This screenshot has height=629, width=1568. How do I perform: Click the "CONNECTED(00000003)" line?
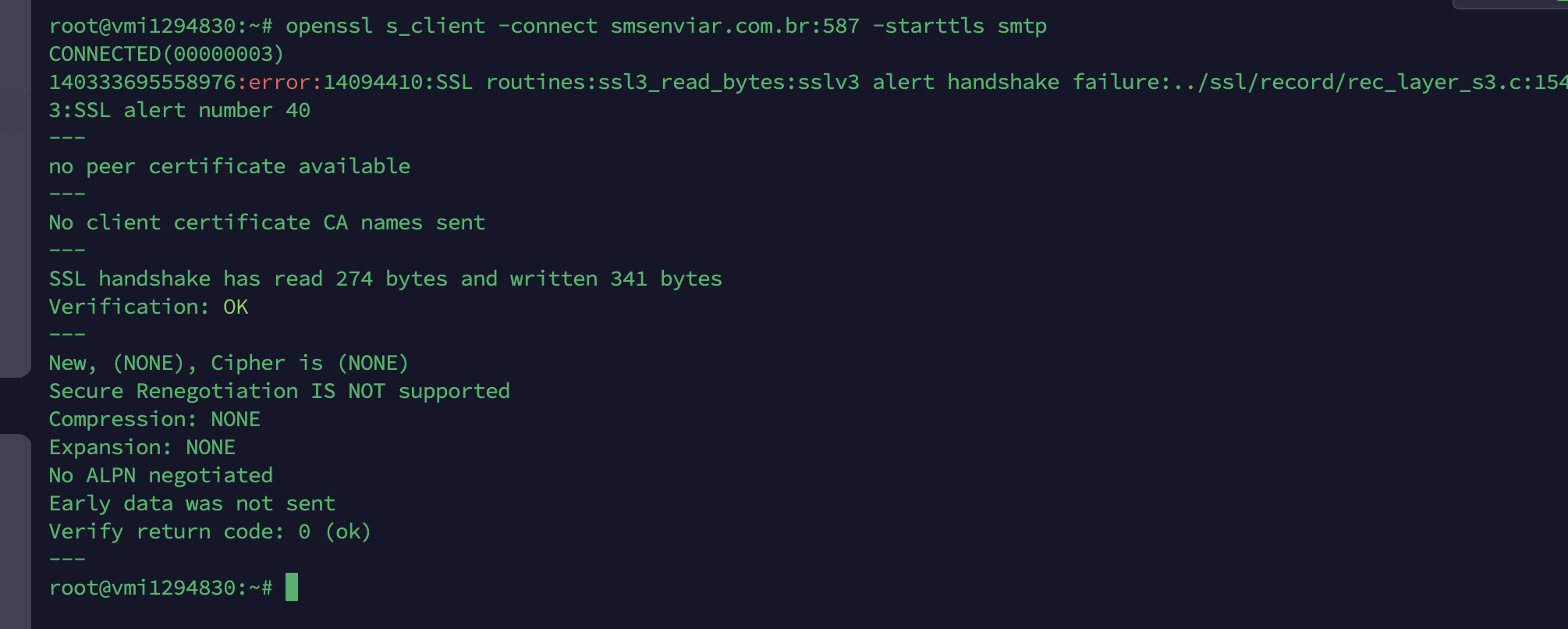(166, 54)
